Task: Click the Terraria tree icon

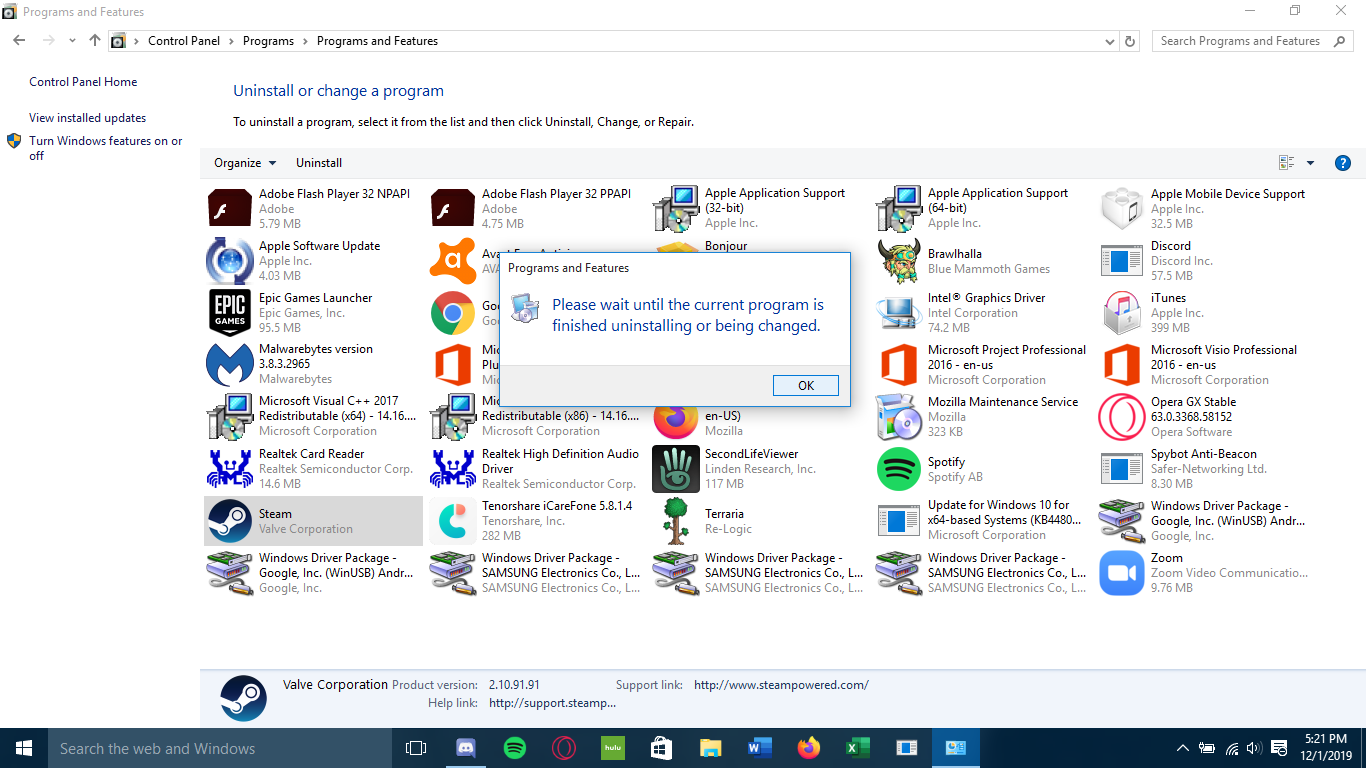Action: (676, 521)
